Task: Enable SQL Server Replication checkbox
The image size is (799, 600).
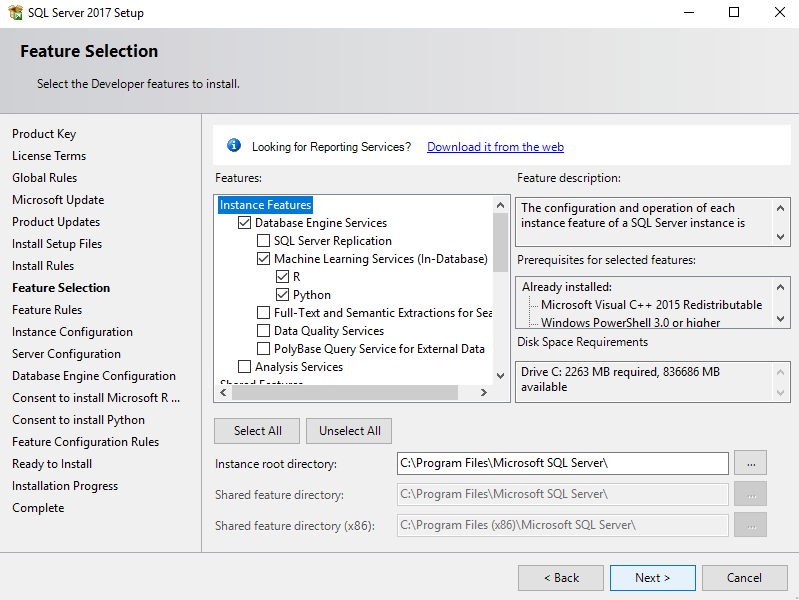Action: click(x=264, y=241)
